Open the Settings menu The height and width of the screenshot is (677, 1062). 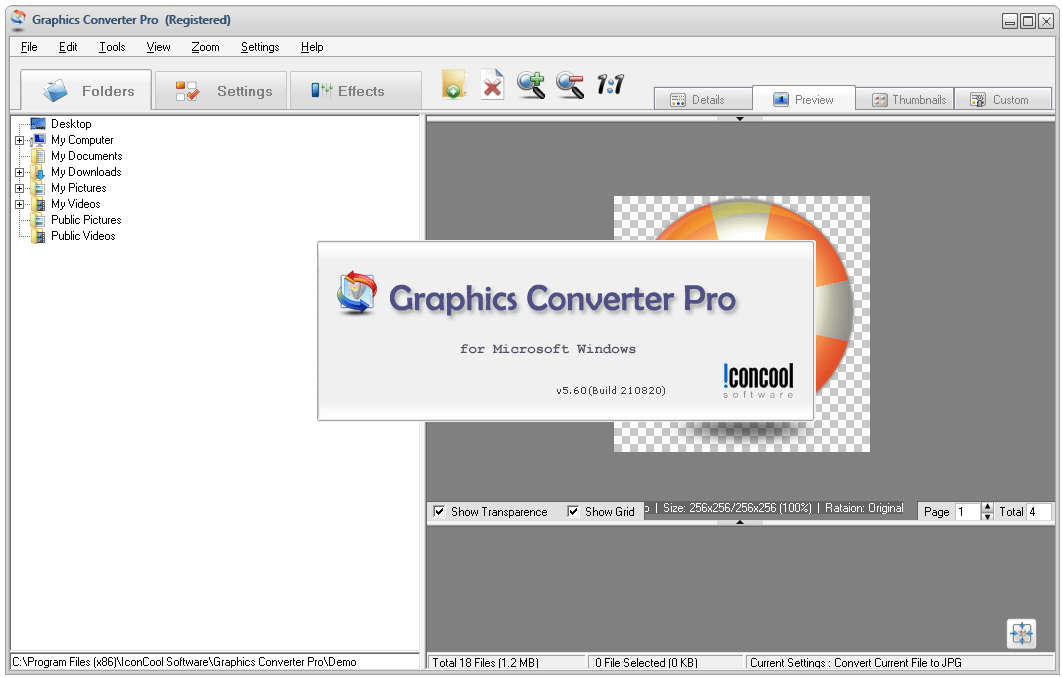(x=260, y=47)
